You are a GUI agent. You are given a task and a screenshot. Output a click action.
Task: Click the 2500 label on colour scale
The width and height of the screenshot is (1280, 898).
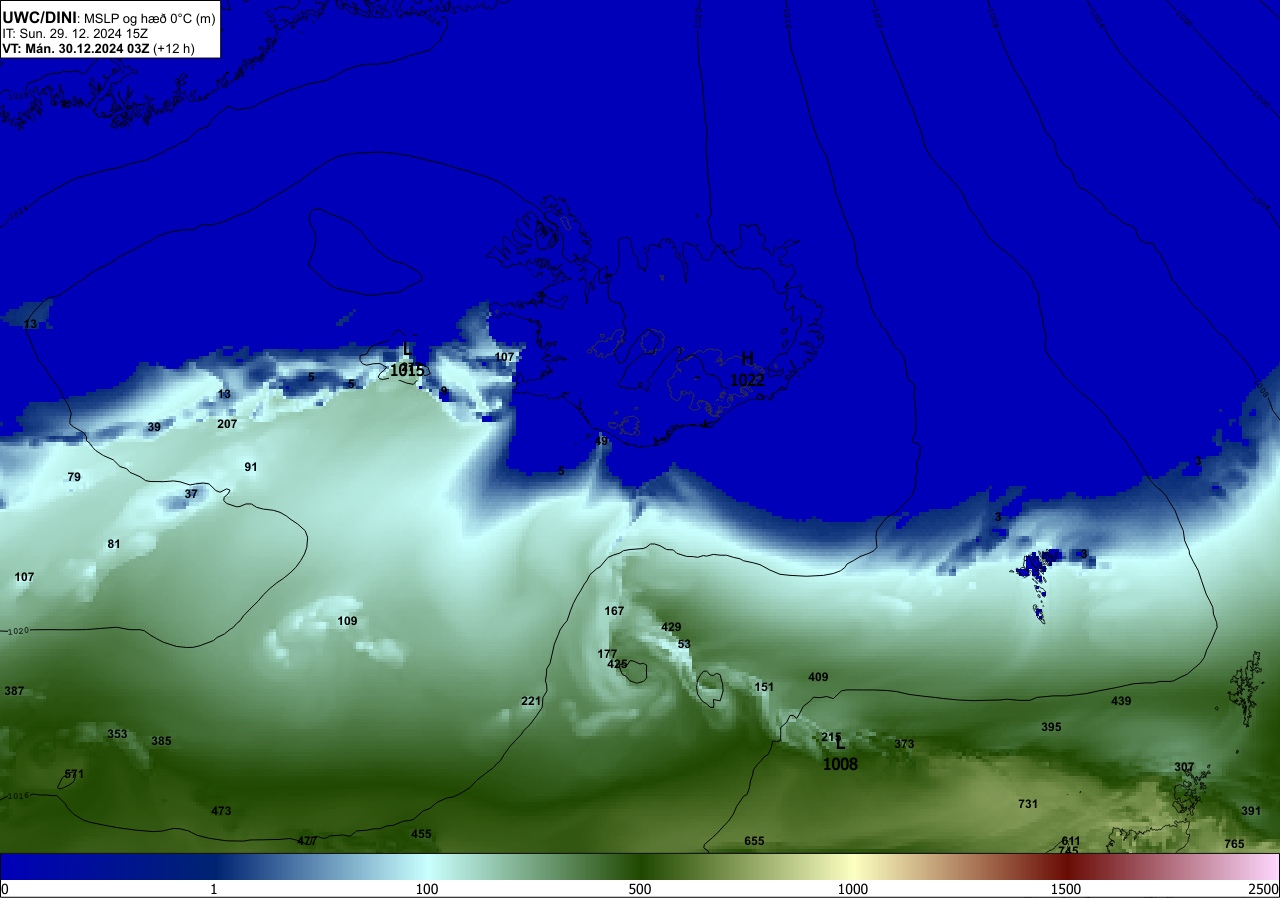(x=1262, y=889)
